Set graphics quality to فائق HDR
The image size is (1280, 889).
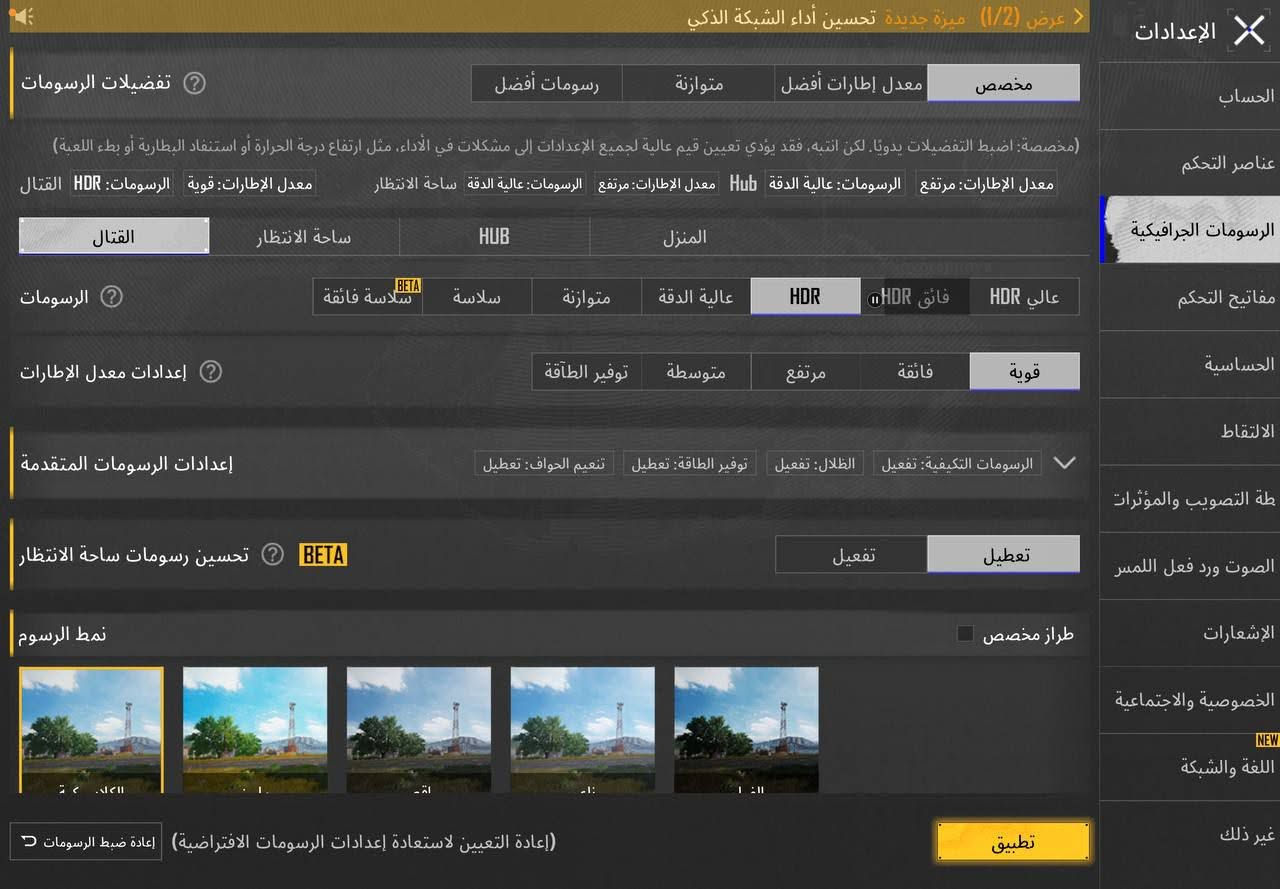pos(915,297)
